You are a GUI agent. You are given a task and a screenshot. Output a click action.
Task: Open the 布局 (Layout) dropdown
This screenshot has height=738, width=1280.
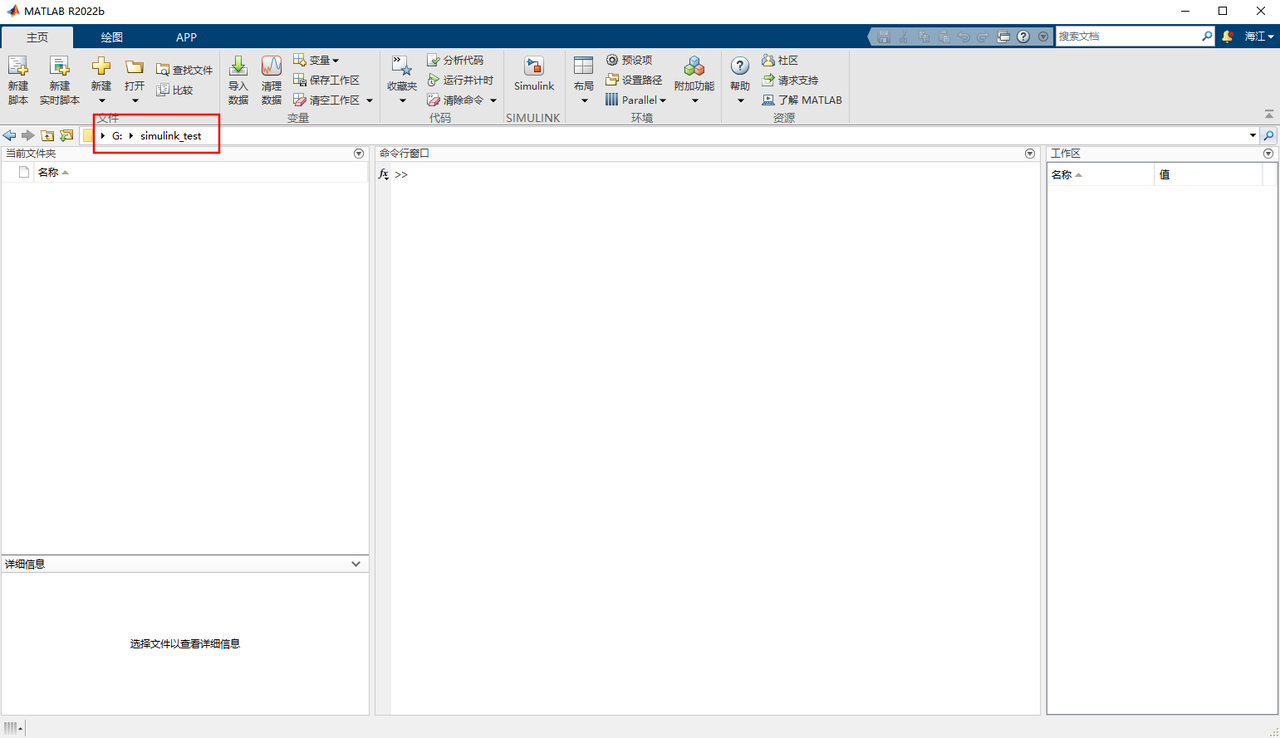pyautogui.click(x=584, y=80)
